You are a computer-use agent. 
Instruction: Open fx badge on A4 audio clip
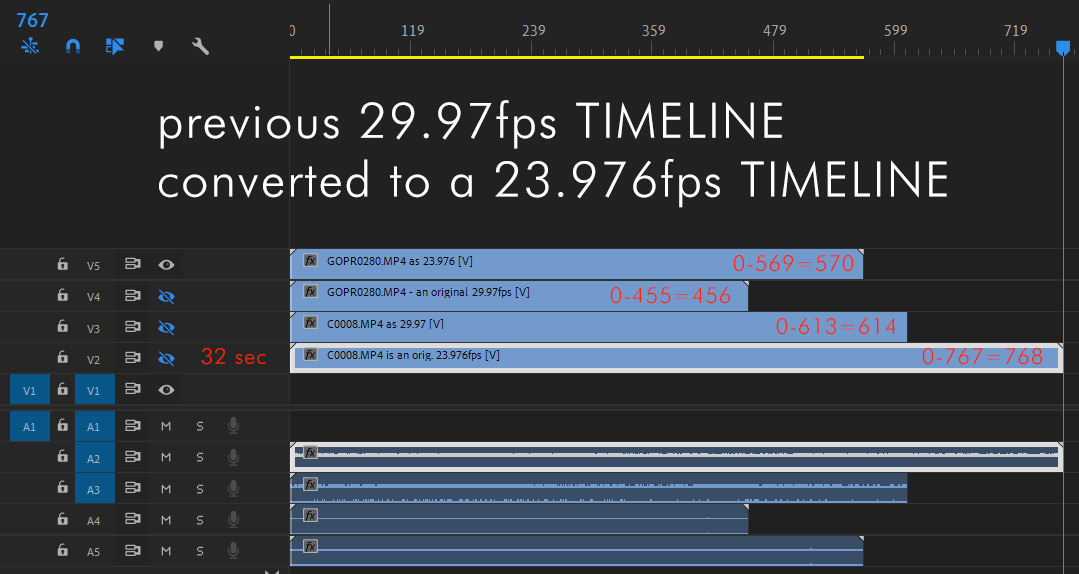[310, 515]
